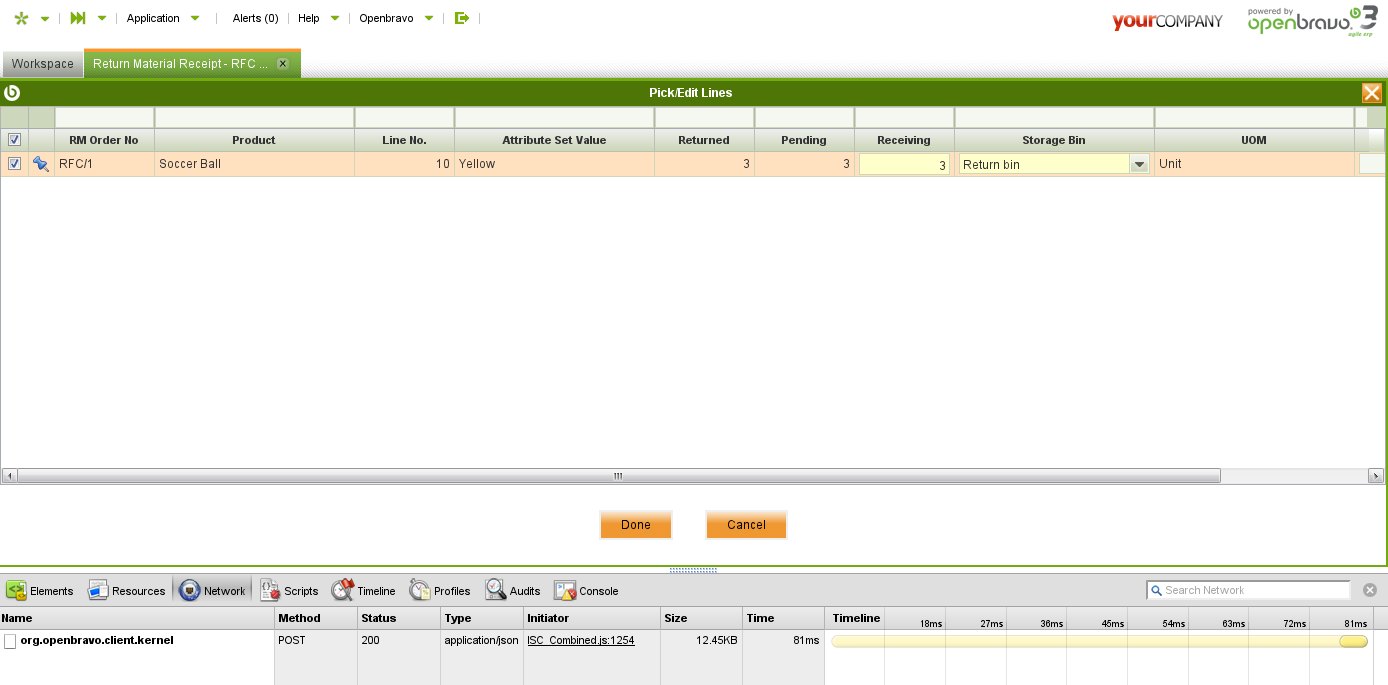This screenshot has width=1388, height=685.
Task: Expand the Openbravo user menu
Action: (397, 18)
